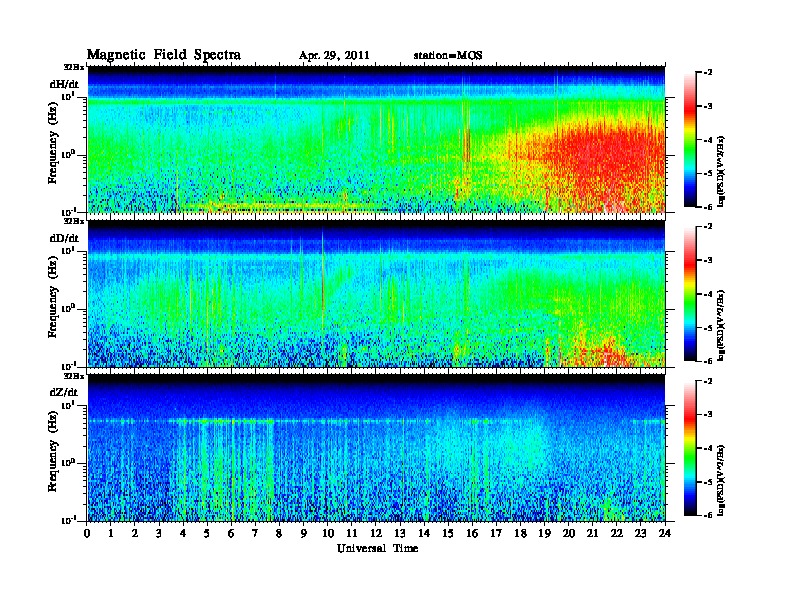Click the 'Magnetic Field Spectra' title
792x612 pixels.
[164, 55]
